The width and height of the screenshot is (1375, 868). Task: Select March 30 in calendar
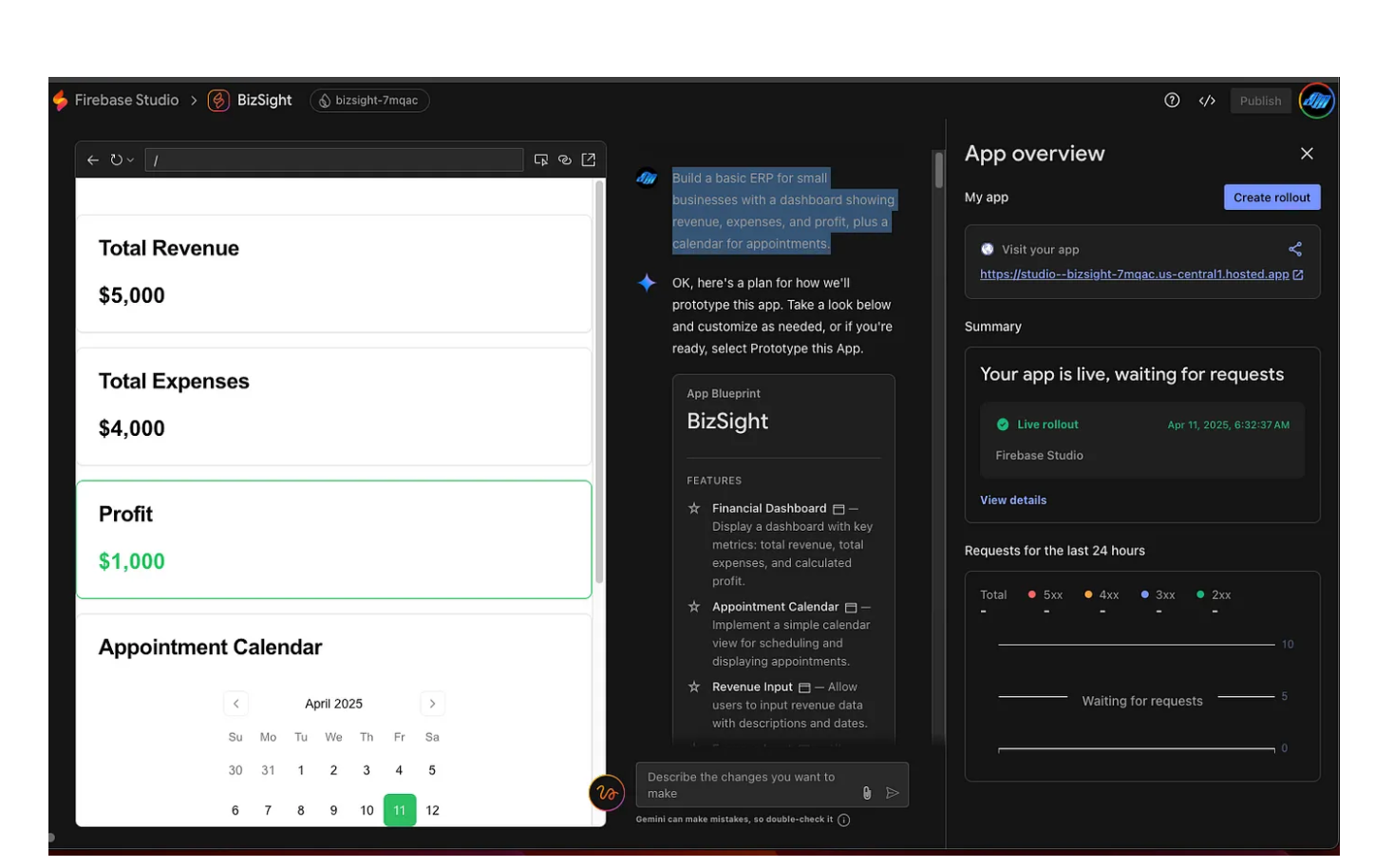(235, 770)
